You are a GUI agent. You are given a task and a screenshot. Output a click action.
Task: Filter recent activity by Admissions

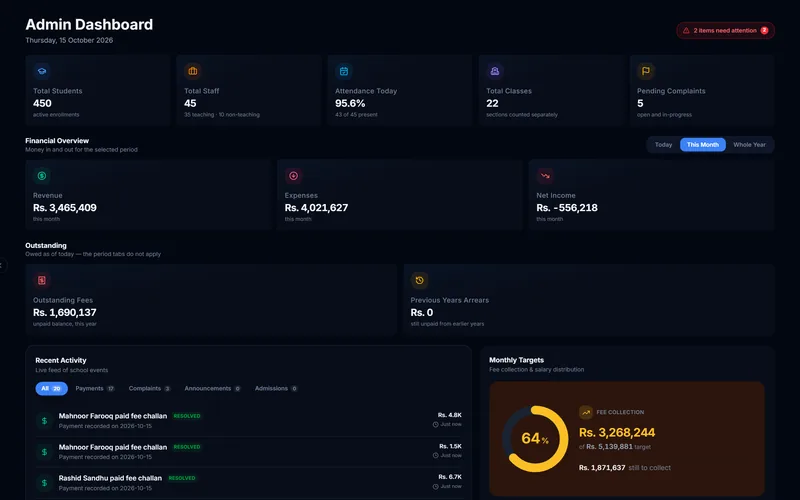pyautogui.click(x=276, y=389)
